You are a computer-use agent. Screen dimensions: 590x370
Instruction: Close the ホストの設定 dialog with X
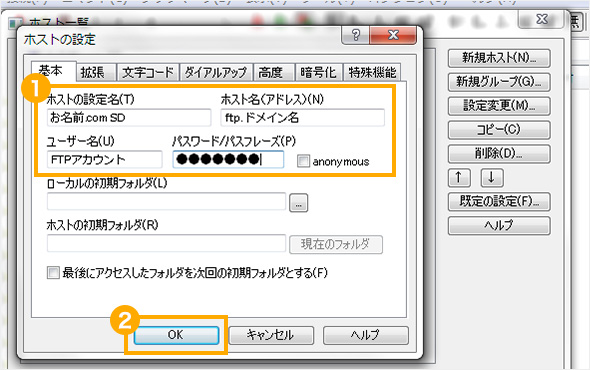[x=393, y=35]
